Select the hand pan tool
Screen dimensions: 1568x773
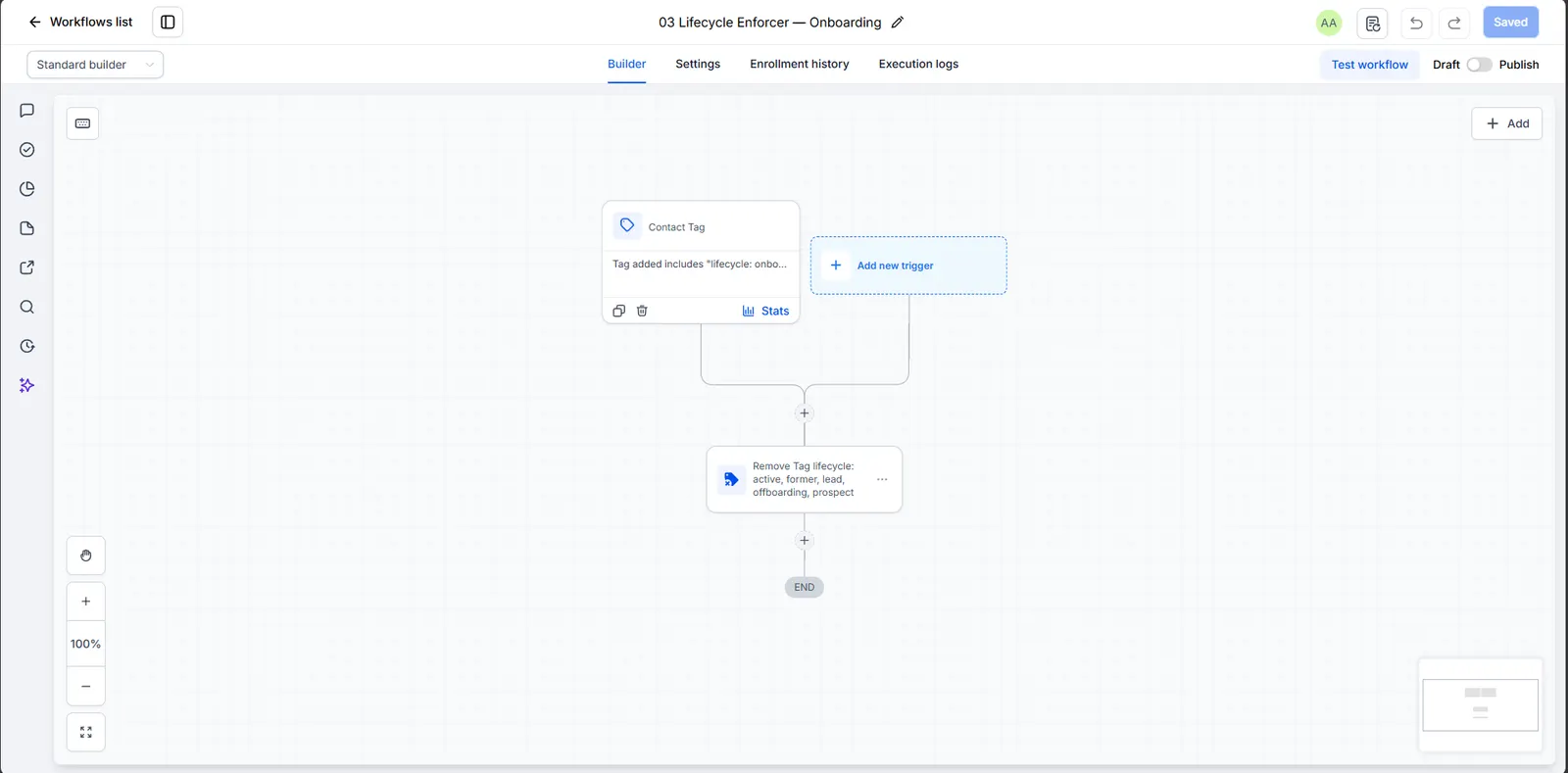pos(86,556)
